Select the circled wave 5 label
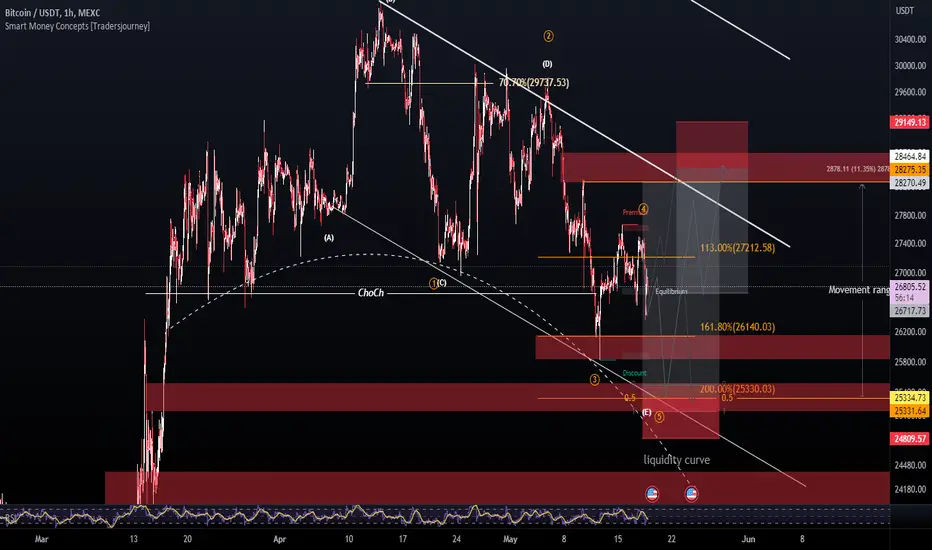 [x=659, y=417]
